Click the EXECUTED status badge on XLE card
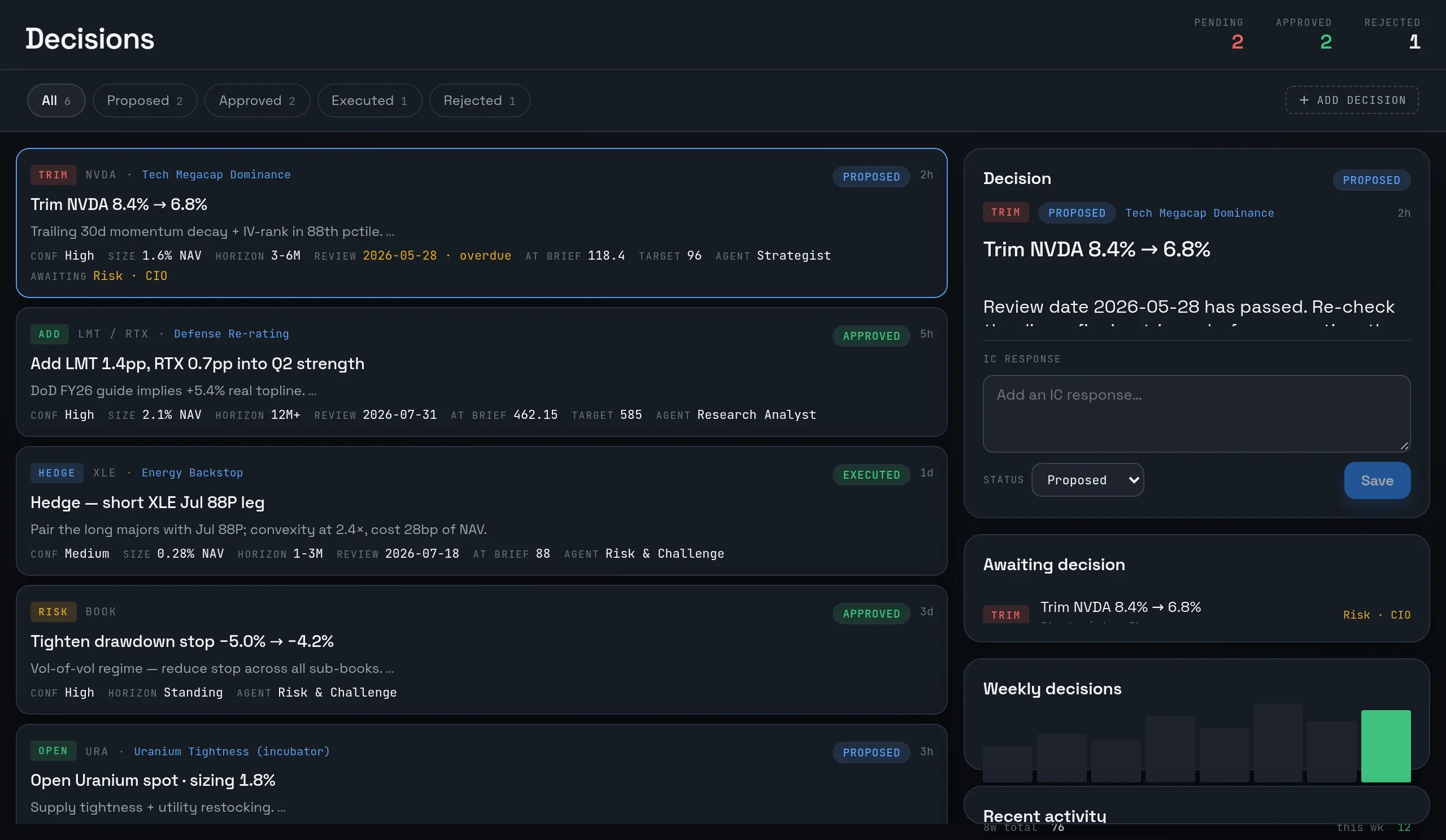 tap(871, 475)
